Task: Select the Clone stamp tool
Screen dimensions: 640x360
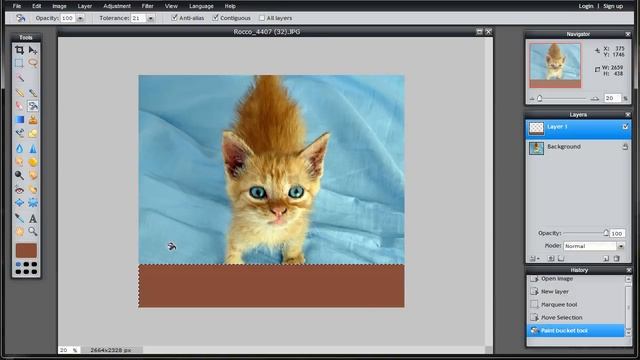Action: tap(33, 120)
